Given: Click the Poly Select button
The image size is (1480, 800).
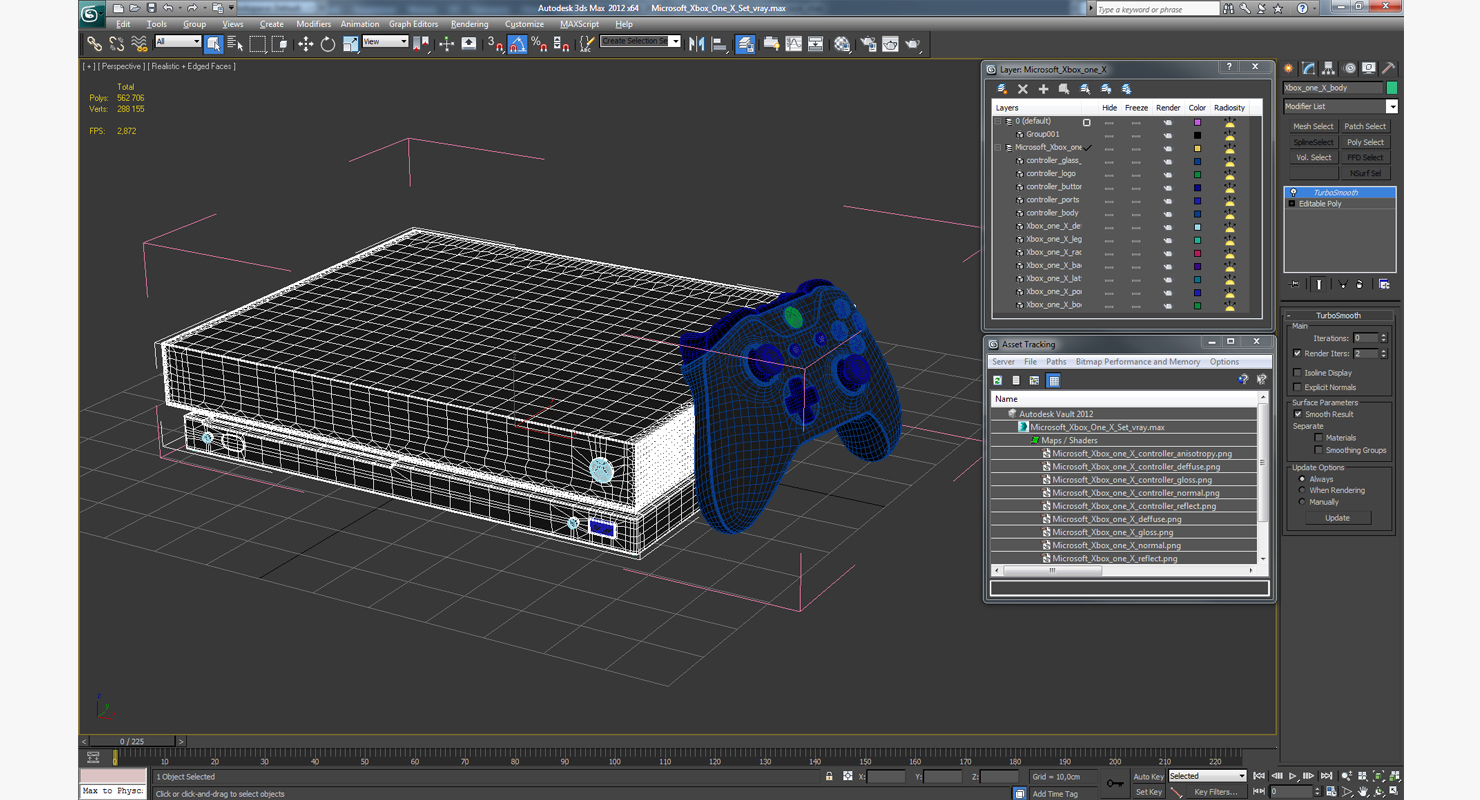Looking at the screenshot, I should [1365, 142].
